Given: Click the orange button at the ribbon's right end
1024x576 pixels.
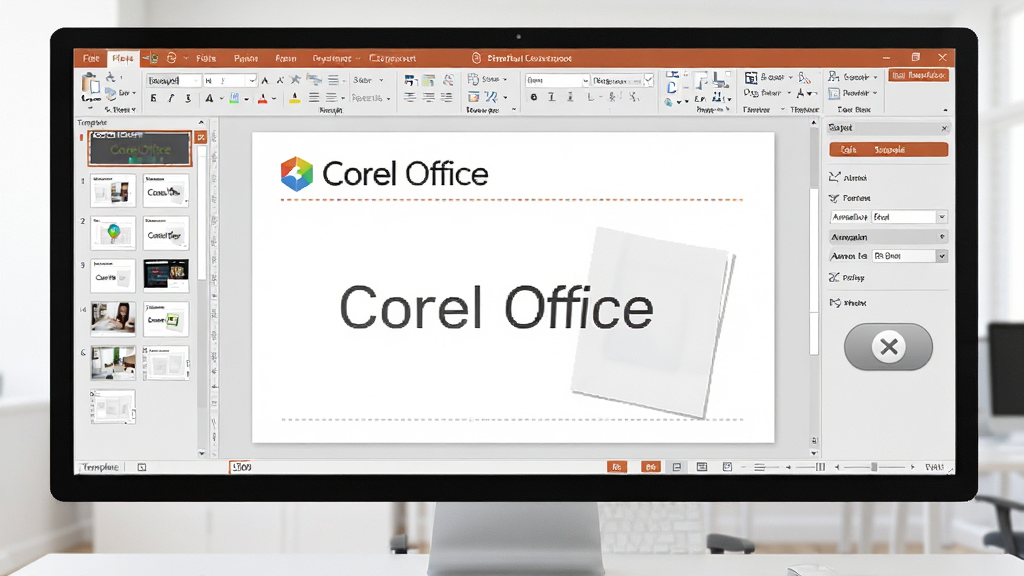Looking at the screenshot, I should click(918, 76).
